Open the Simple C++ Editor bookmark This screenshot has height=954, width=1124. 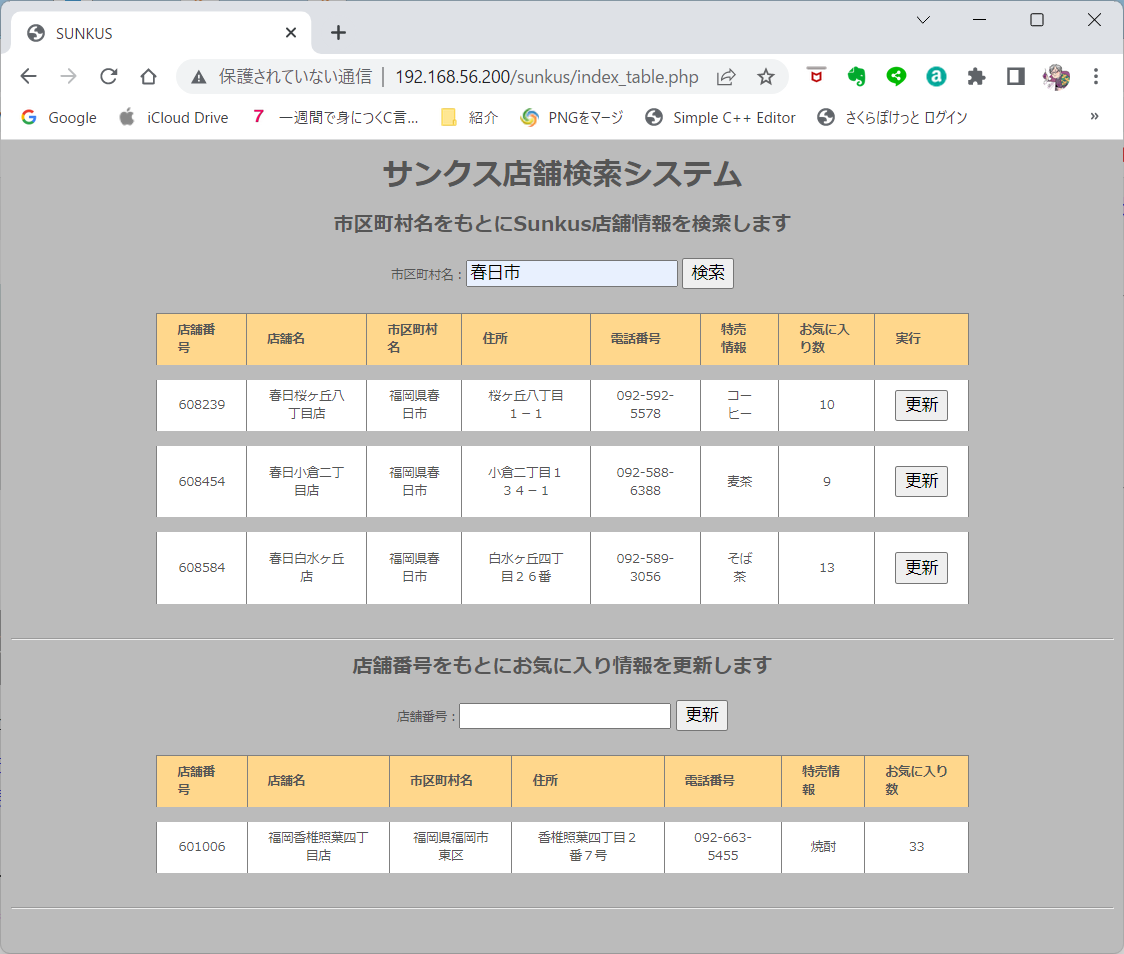(720, 118)
